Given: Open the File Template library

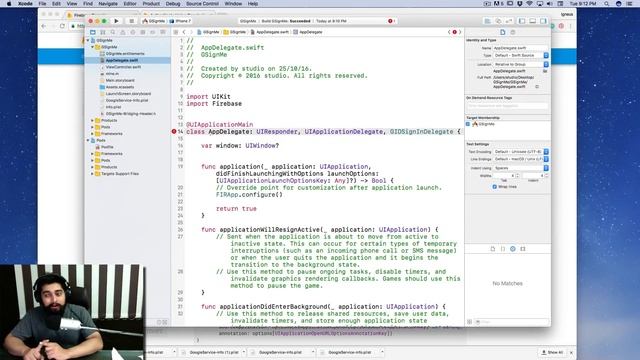Looking at the screenshot, I should point(493,249).
